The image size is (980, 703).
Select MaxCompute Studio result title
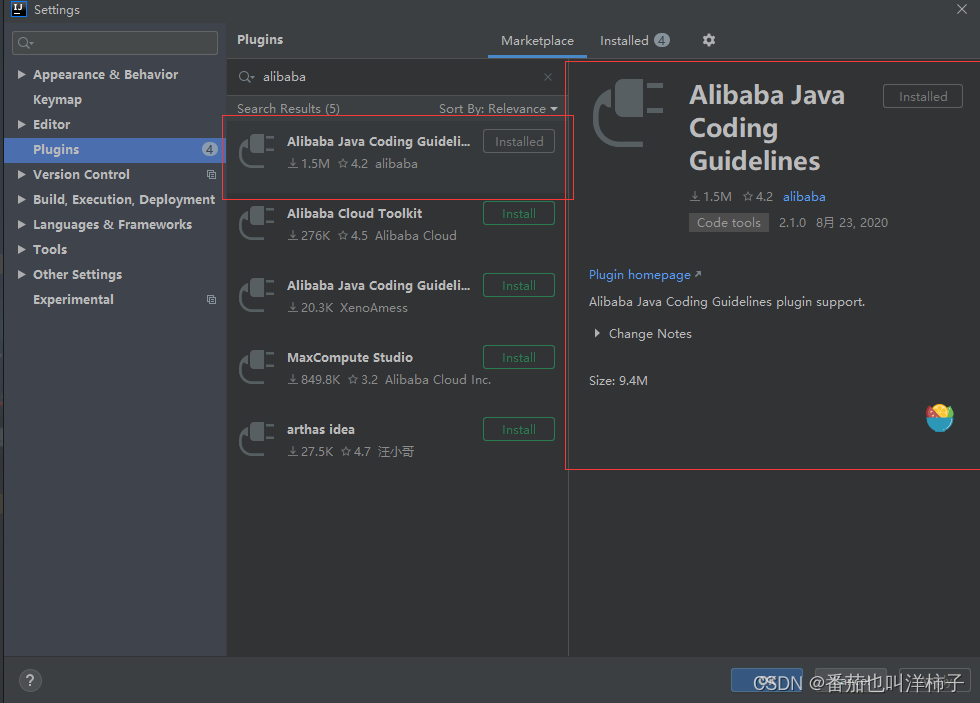(350, 357)
